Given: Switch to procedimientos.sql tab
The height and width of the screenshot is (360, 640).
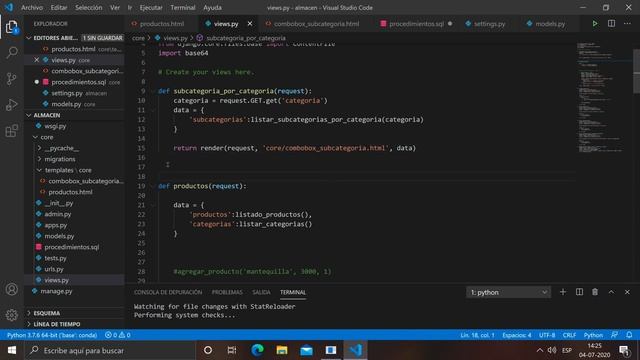Looking at the screenshot, I should pos(416,24).
